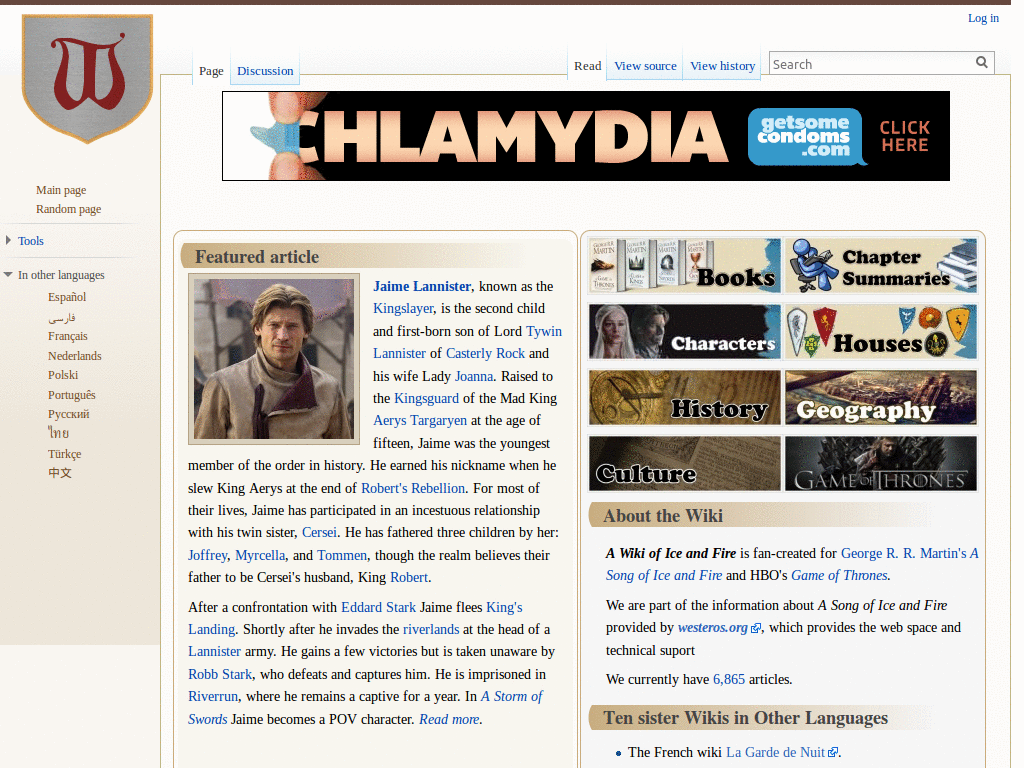Click external link icon after La Garde de Nuit
Viewport: 1024px width, 768px height.
(833, 752)
